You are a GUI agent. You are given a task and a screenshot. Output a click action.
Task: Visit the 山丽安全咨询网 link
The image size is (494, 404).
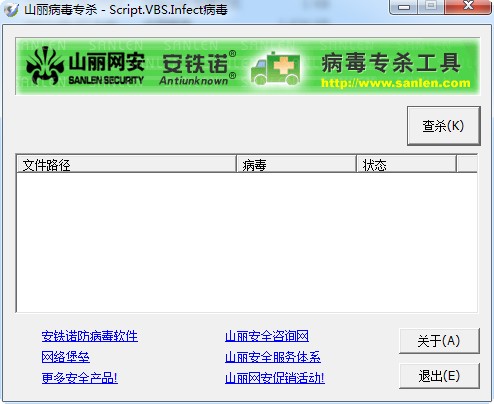coord(267,336)
